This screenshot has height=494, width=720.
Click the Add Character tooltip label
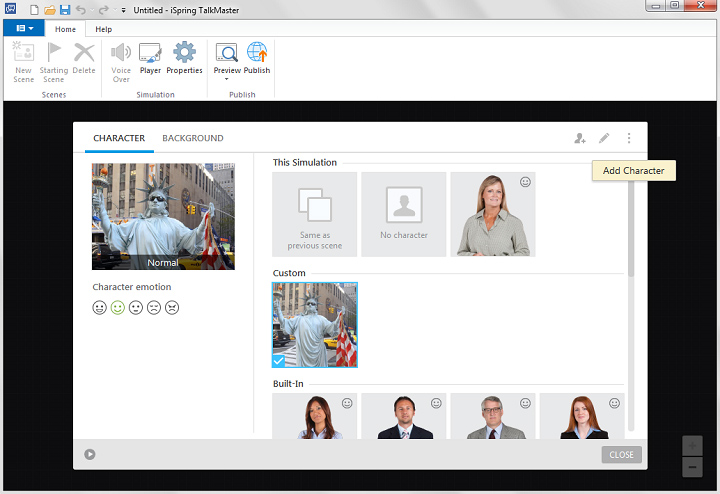tap(634, 170)
